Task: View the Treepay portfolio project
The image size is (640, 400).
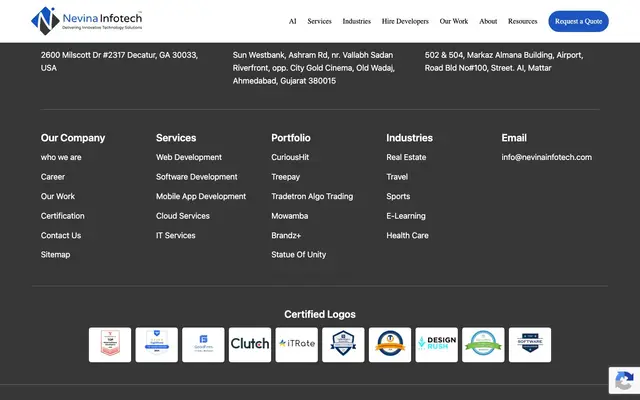Action: [x=286, y=177]
